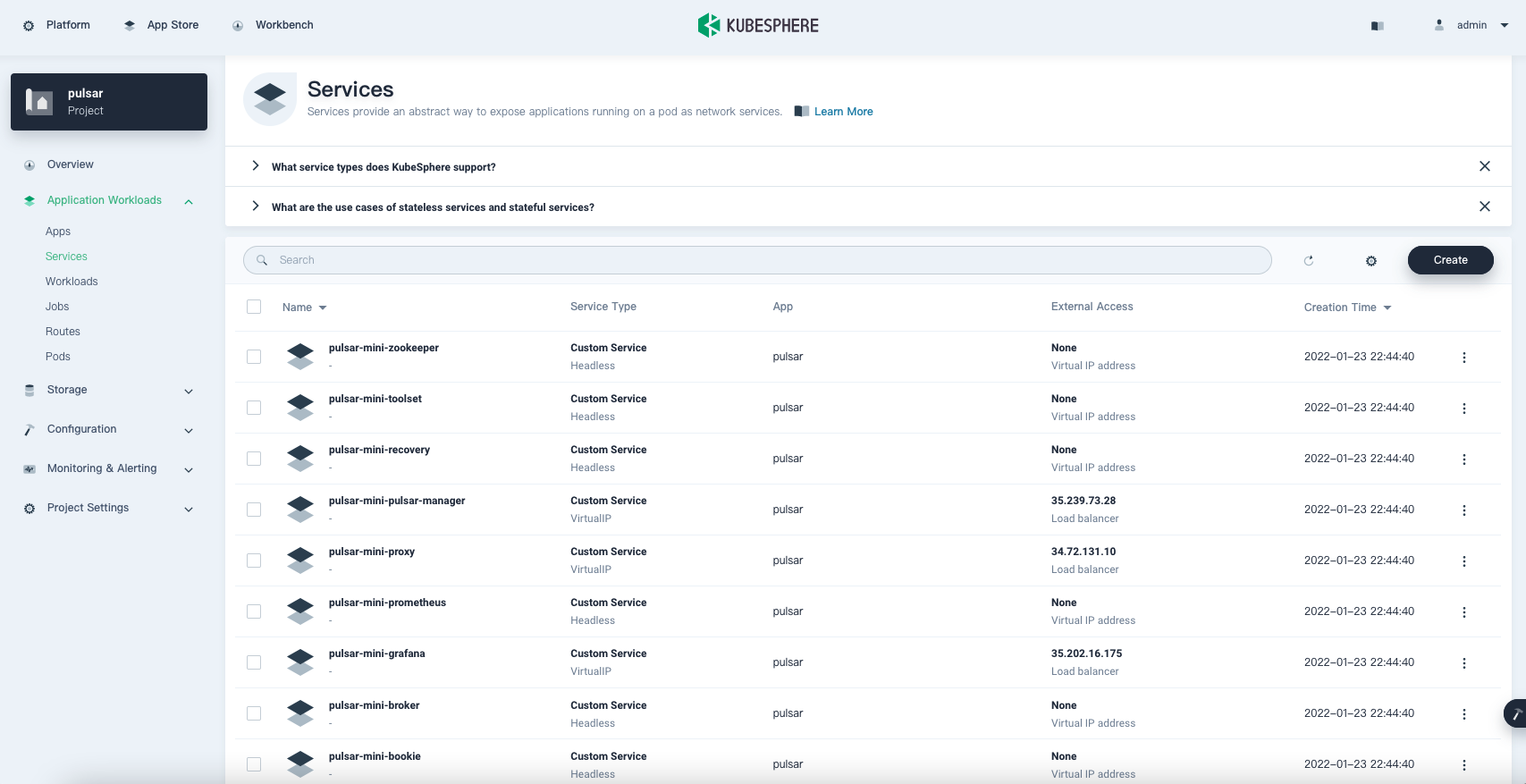Image resolution: width=1526 pixels, height=784 pixels.
Task: Click the Overview sidebar icon
Action: [30, 165]
